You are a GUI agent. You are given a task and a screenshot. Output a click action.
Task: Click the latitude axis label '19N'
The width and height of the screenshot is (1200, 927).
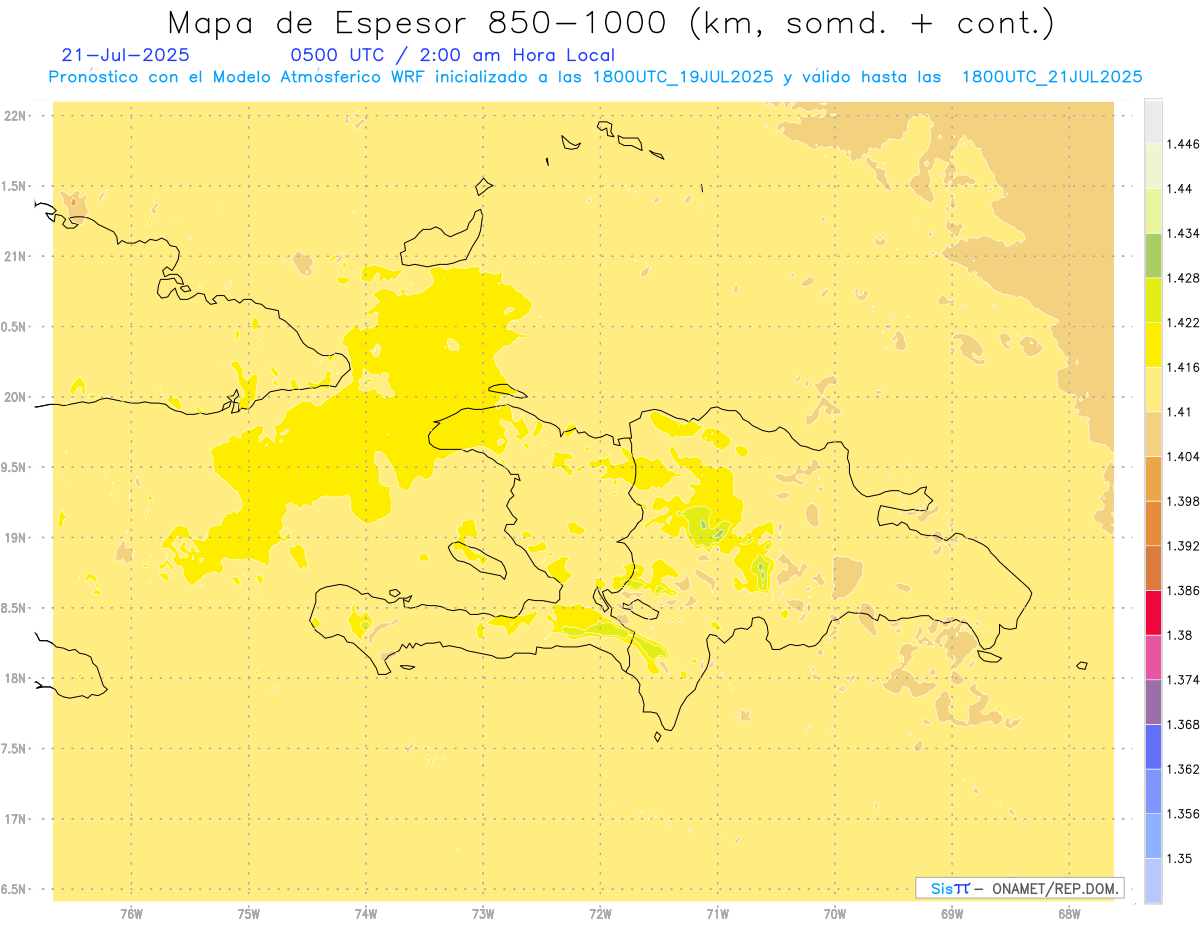15,538
